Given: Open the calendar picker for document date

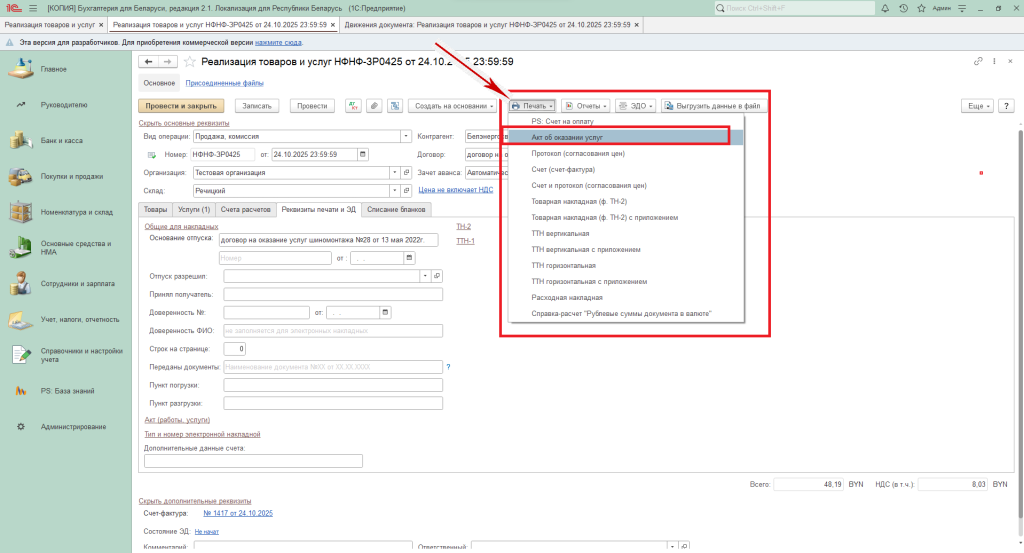Looking at the screenshot, I should click(x=362, y=154).
